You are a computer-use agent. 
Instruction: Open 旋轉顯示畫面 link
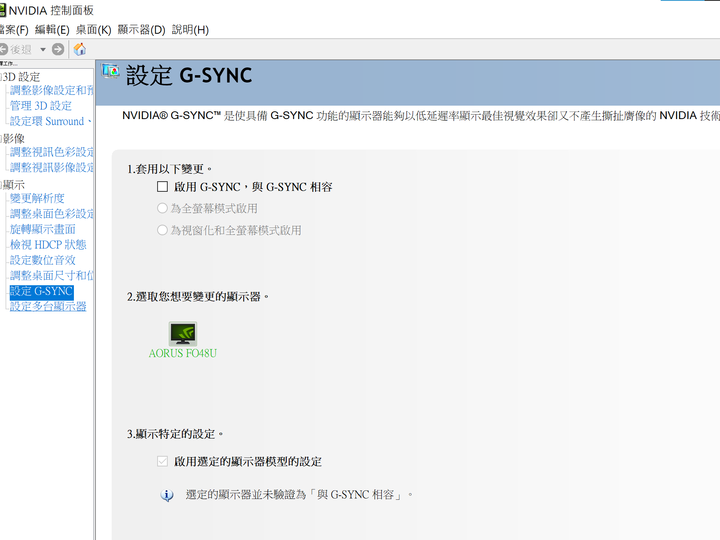(43, 229)
